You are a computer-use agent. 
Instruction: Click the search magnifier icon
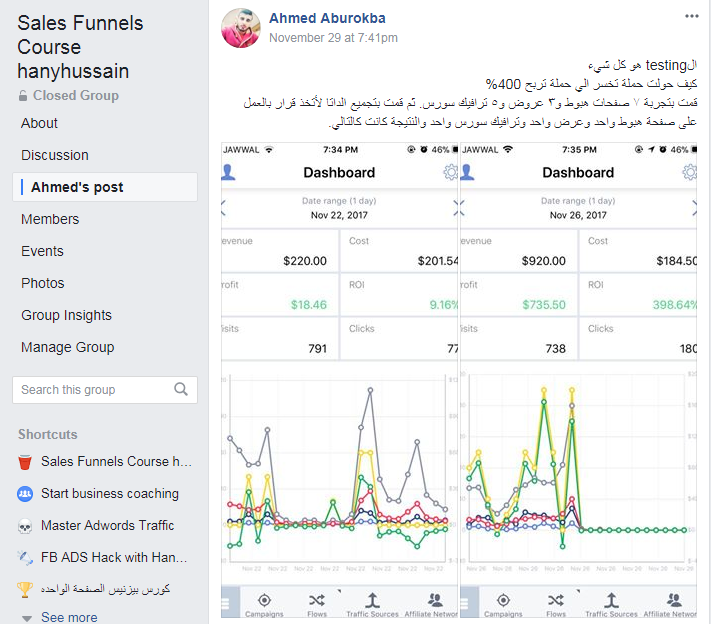[181, 389]
